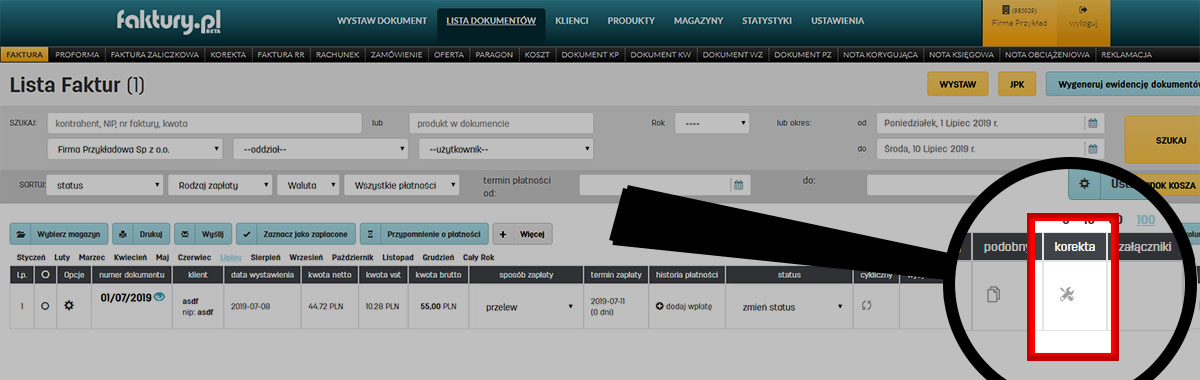Screen dimensions: 1200x380
Task: Switch to the FAKTURA tab
Action: (24, 54)
